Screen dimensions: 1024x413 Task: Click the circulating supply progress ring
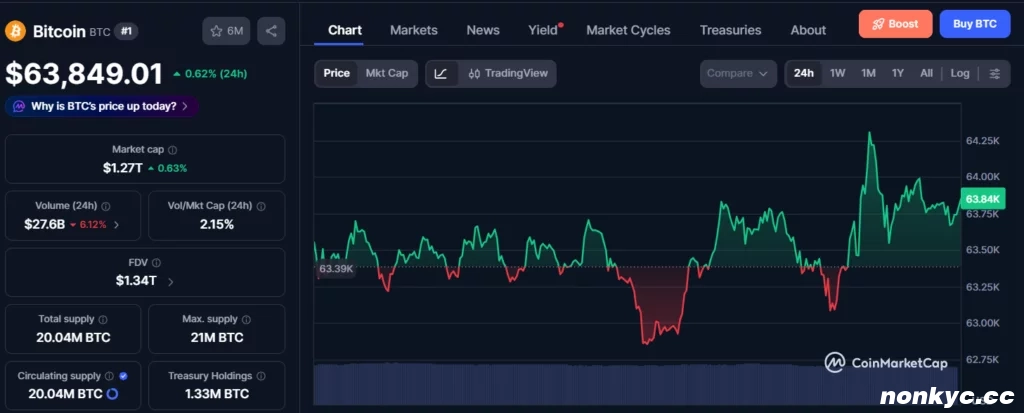pyautogui.click(x=112, y=394)
